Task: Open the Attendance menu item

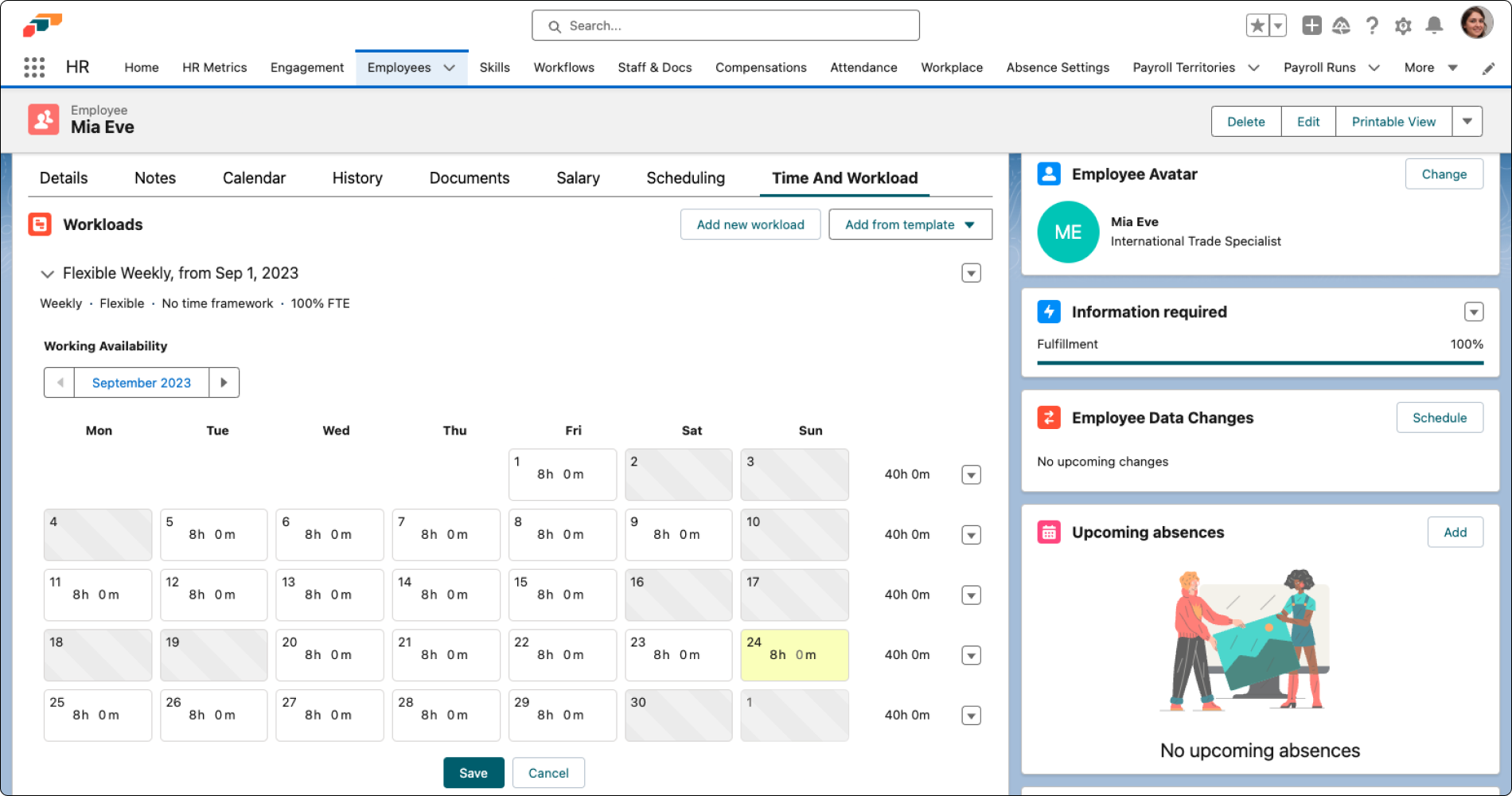Action: point(863,68)
